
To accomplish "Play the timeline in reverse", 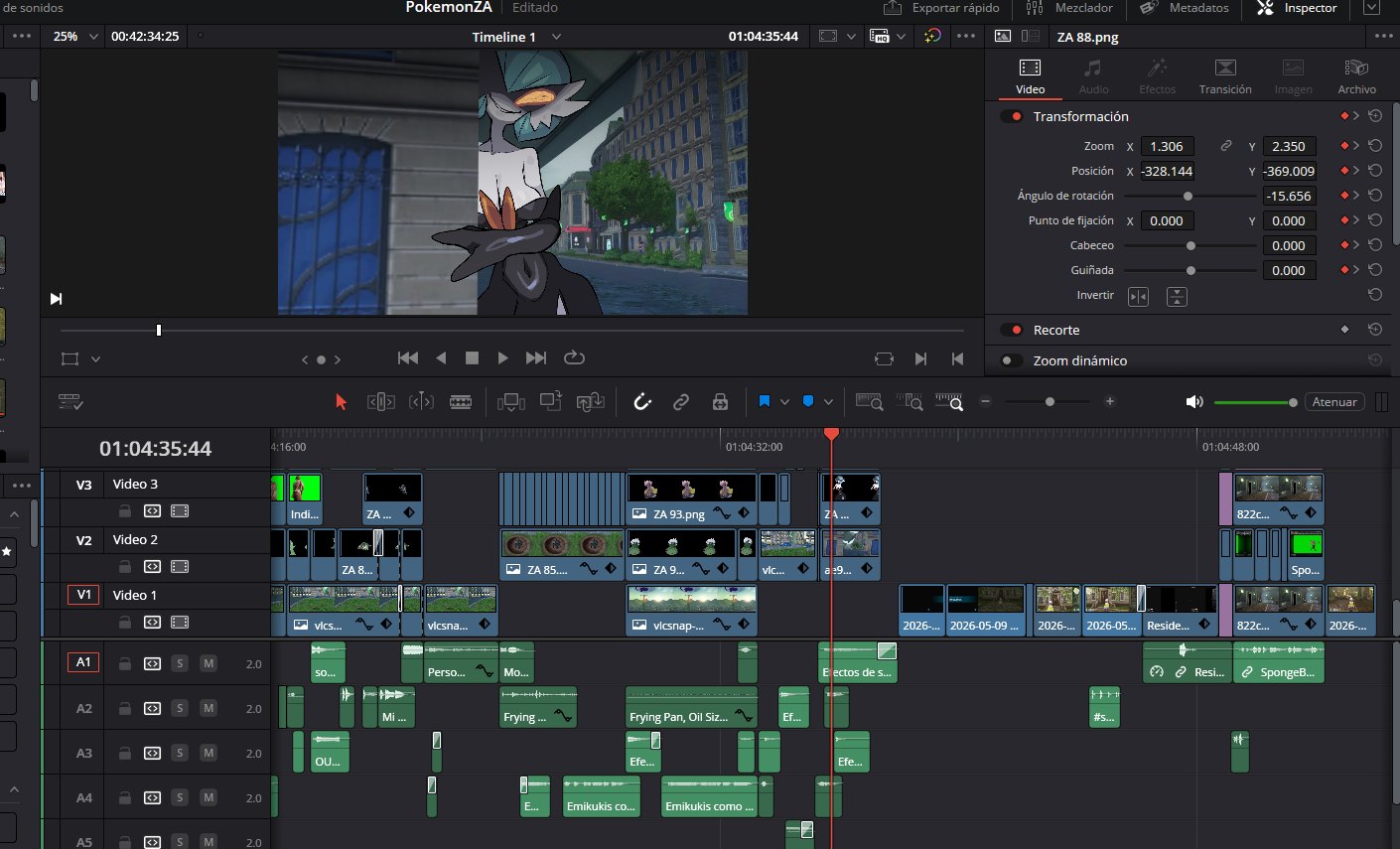I will coord(441,357).
